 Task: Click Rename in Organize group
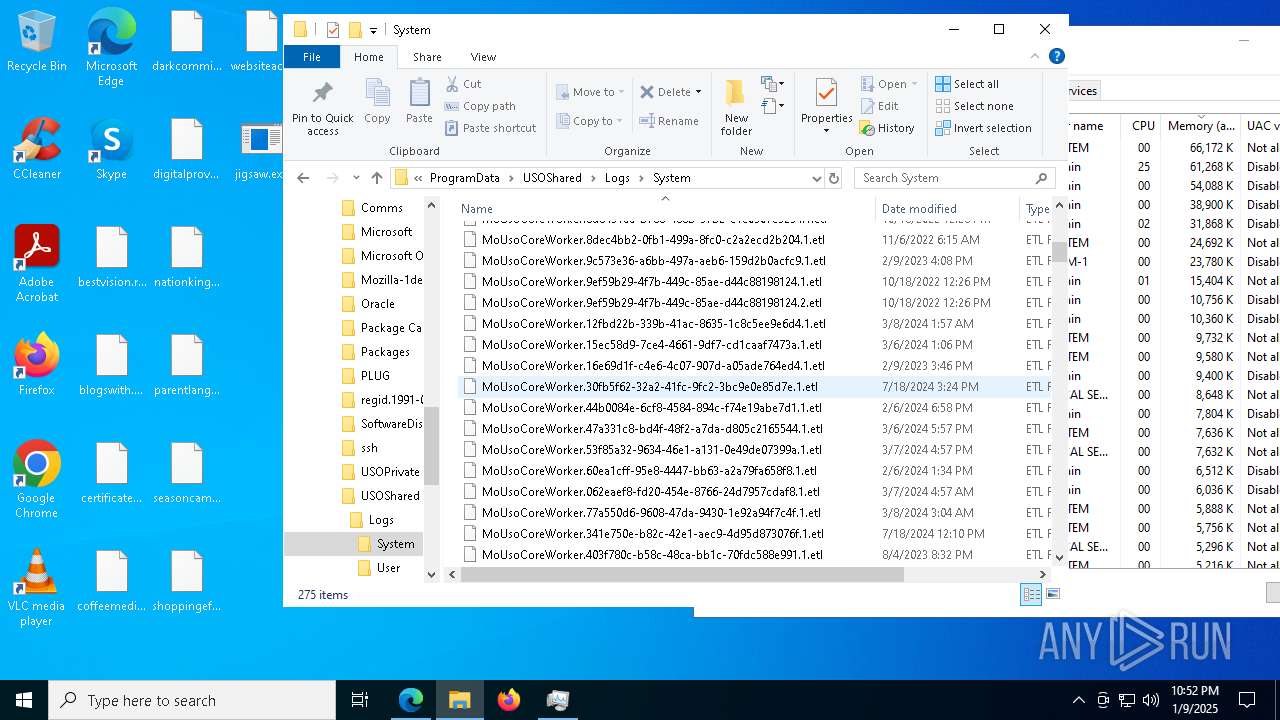pos(669,121)
